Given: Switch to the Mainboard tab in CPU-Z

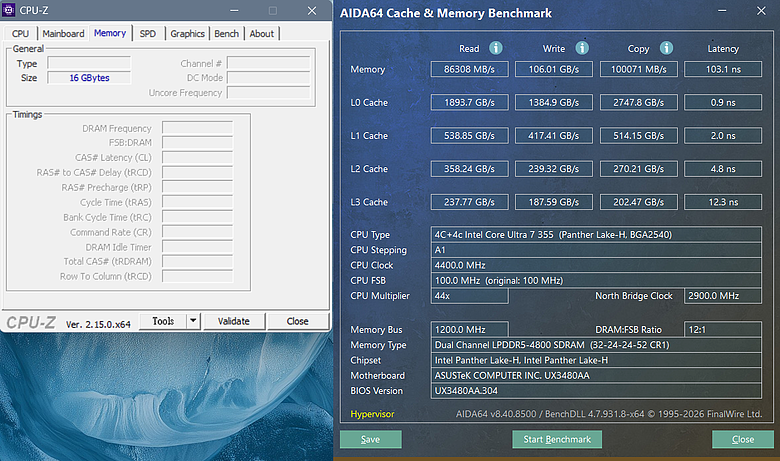Looking at the screenshot, I should [63, 33].
